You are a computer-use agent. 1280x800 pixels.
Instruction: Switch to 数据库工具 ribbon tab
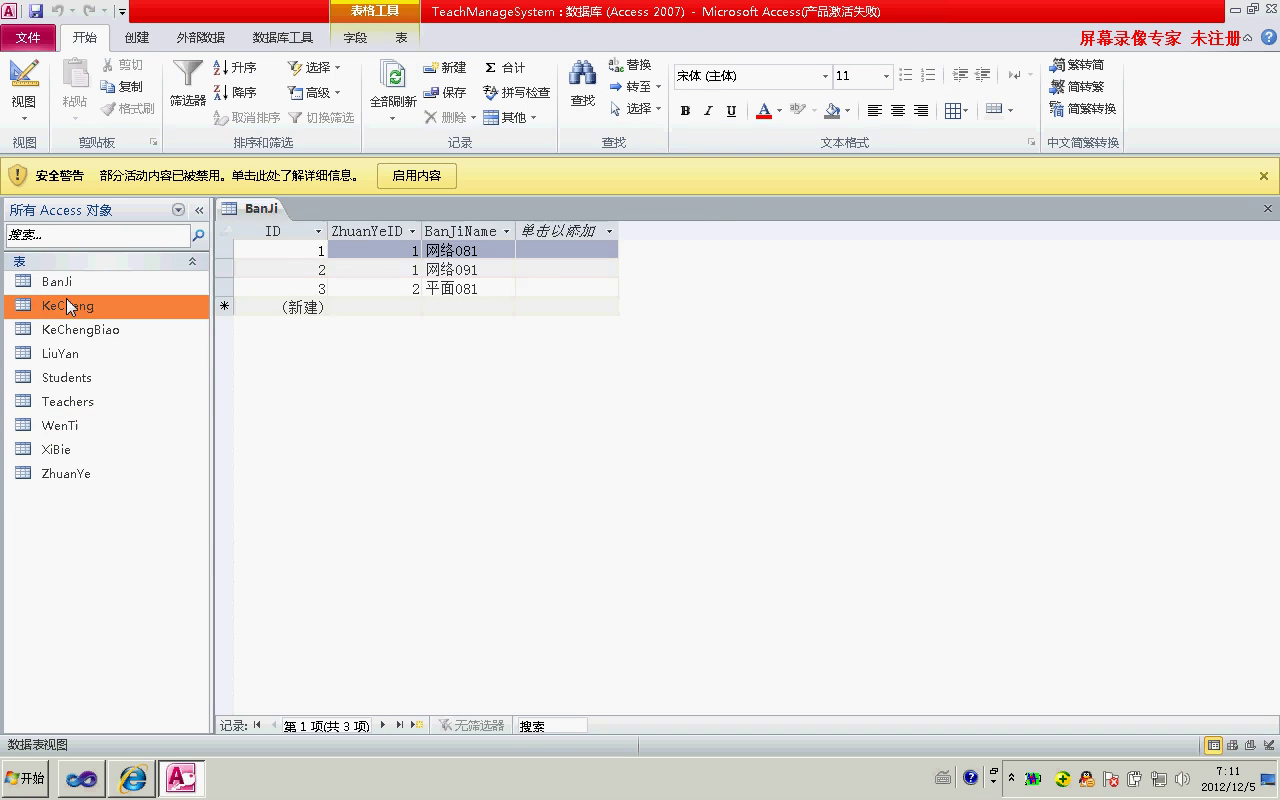pyautogui.click(x=283, y=37)
